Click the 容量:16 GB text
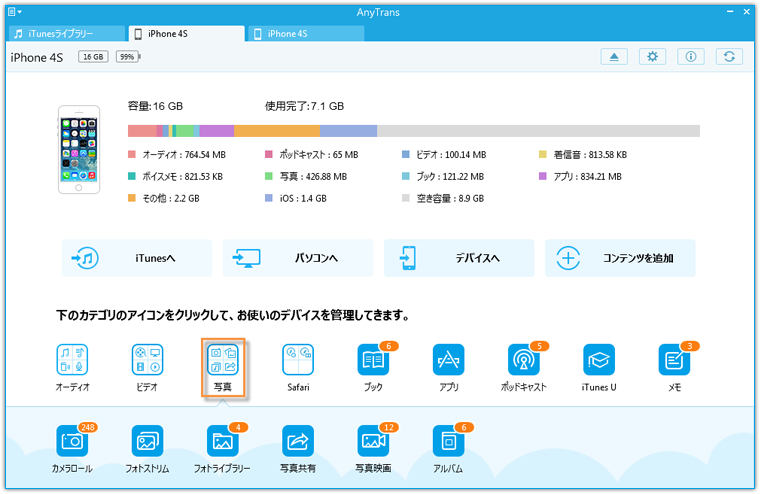 pyautogui.click(x=156, y=106)
